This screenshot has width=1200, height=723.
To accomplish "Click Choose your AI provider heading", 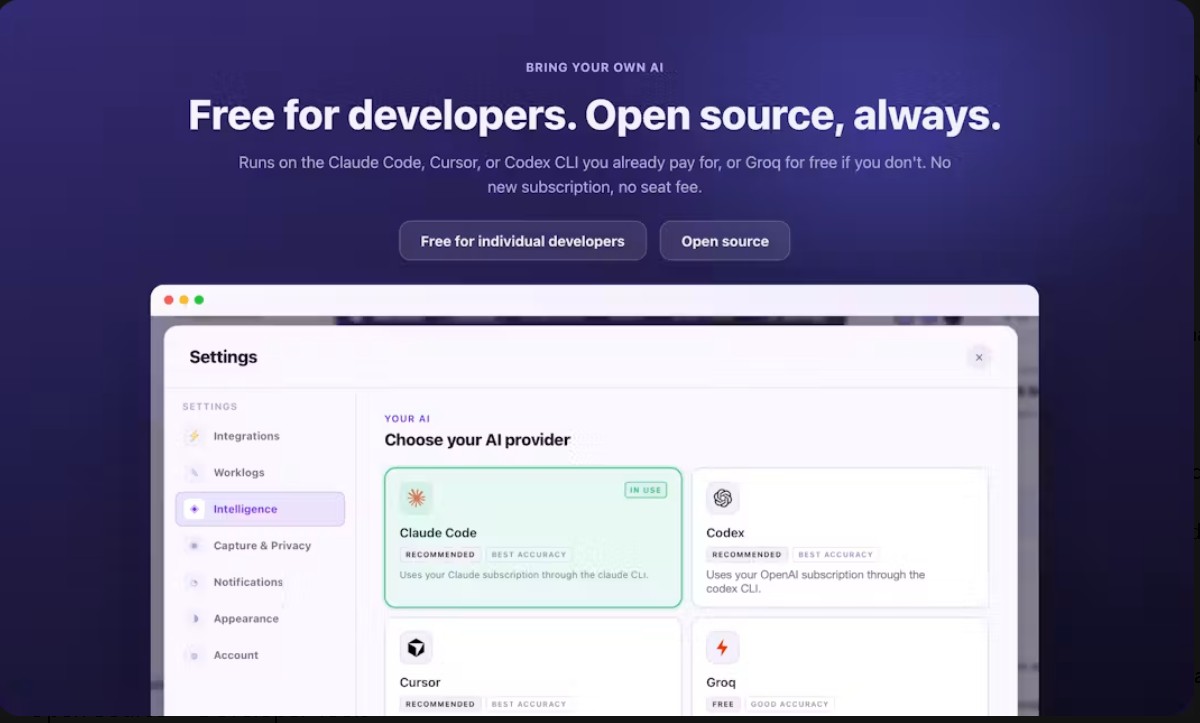I will 477,440.
